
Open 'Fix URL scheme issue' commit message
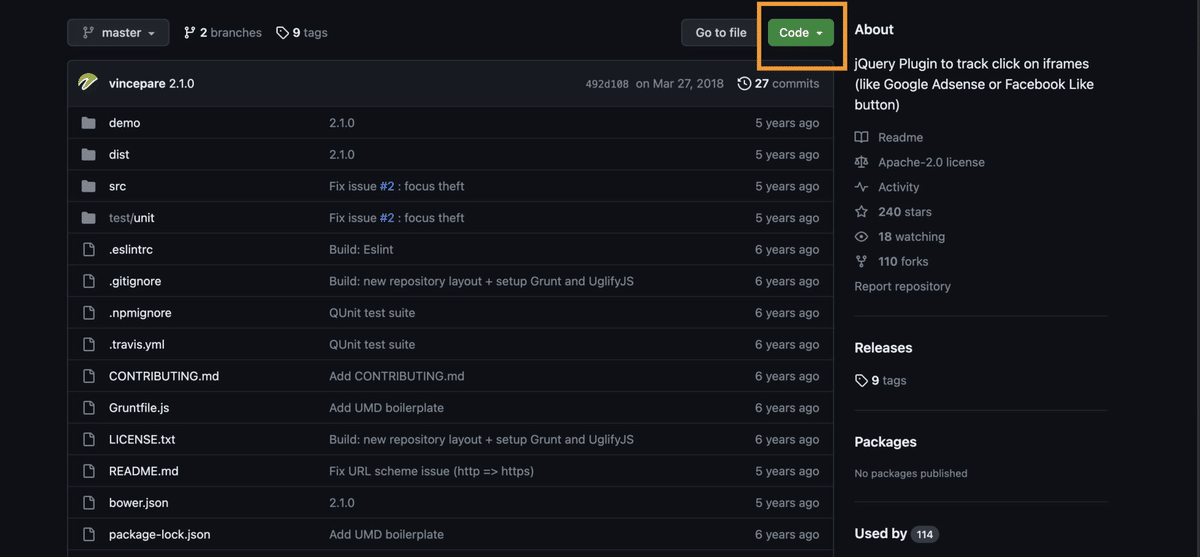pos(431,471)
